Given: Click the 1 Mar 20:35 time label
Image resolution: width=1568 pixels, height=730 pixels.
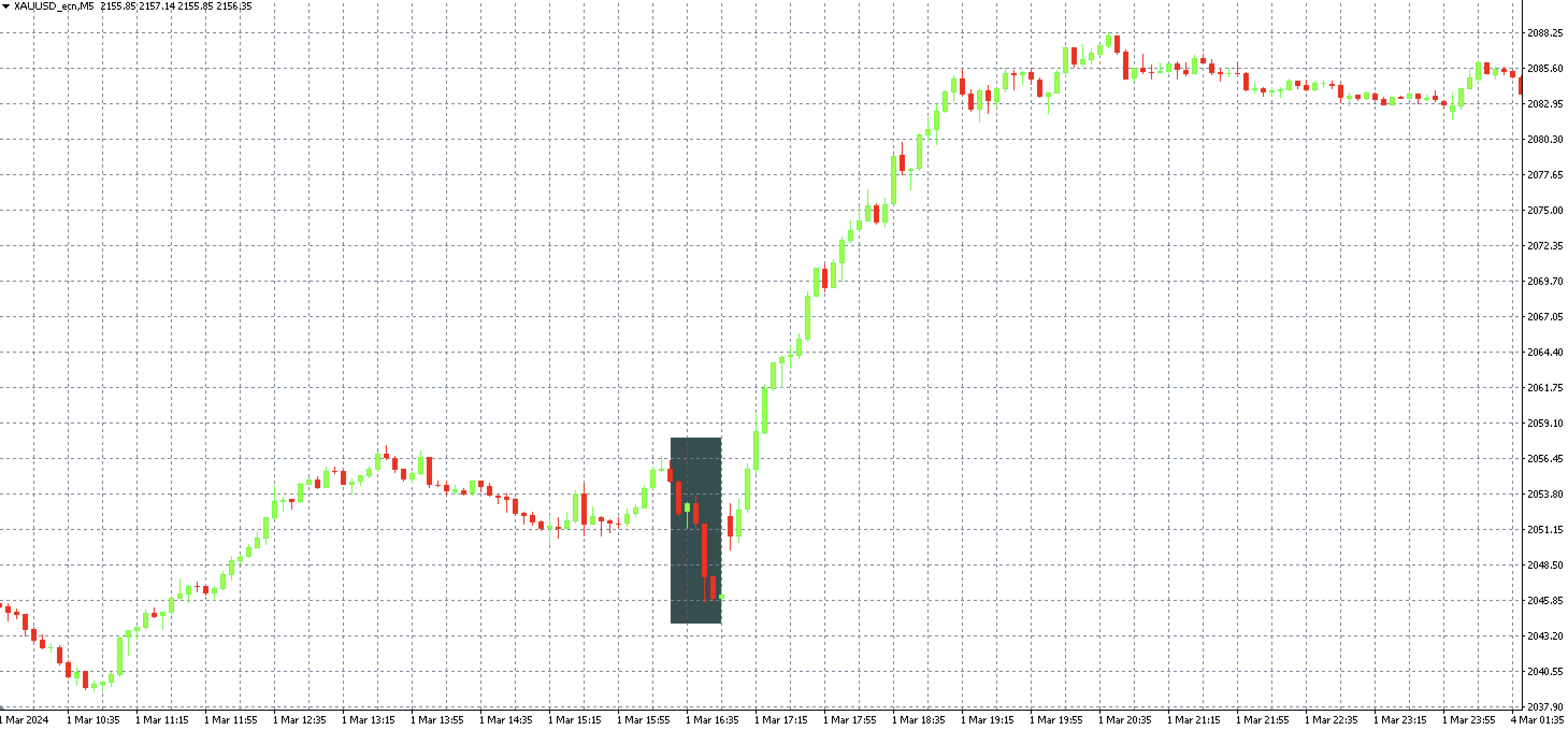Looking at the screenshot, I should [1124, 720].
